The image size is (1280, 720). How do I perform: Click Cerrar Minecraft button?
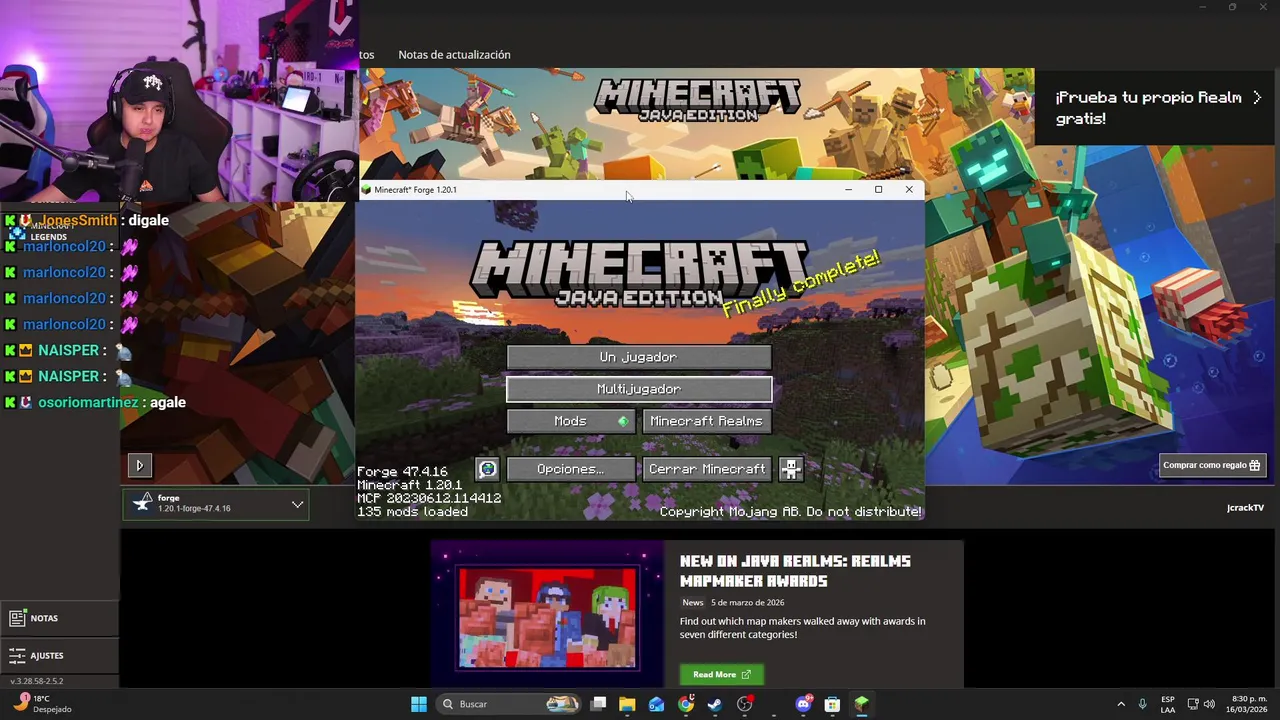click(x=707, y=469)
